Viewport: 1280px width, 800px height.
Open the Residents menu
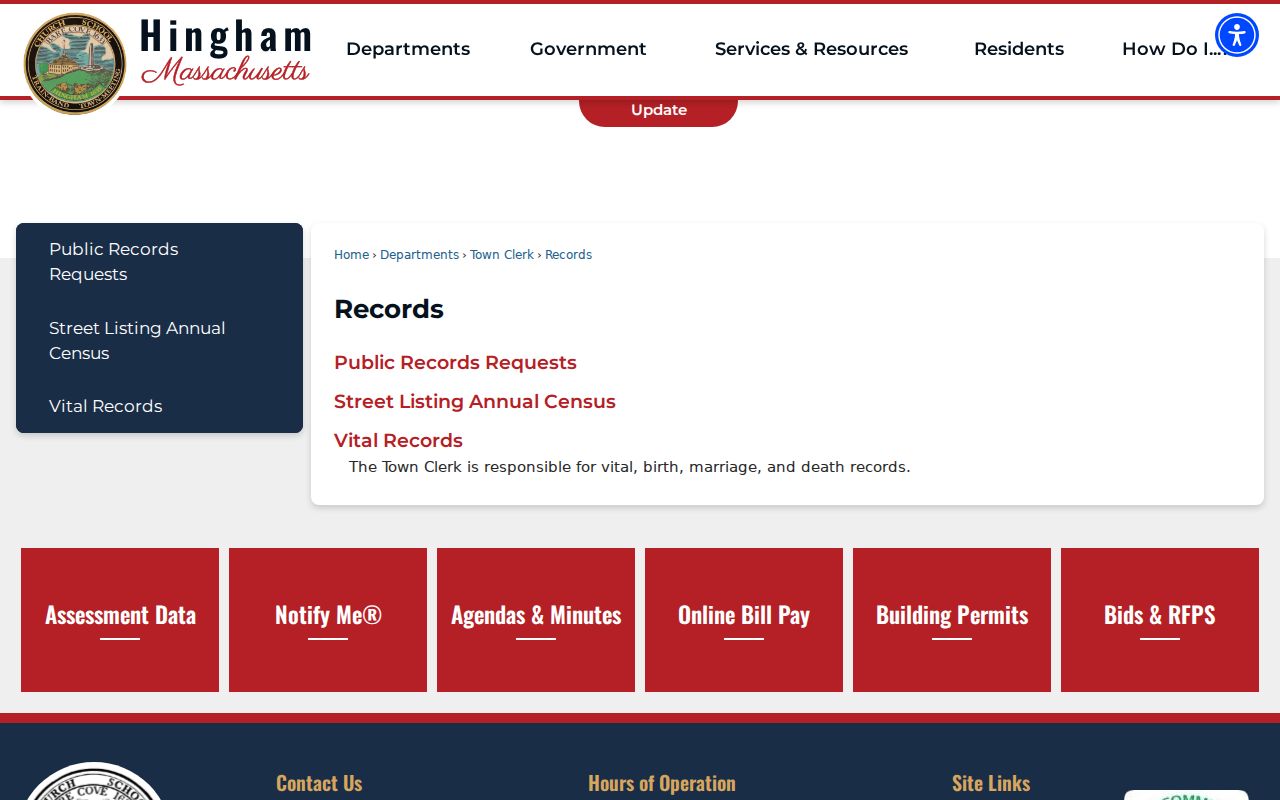click(1019, 49)
